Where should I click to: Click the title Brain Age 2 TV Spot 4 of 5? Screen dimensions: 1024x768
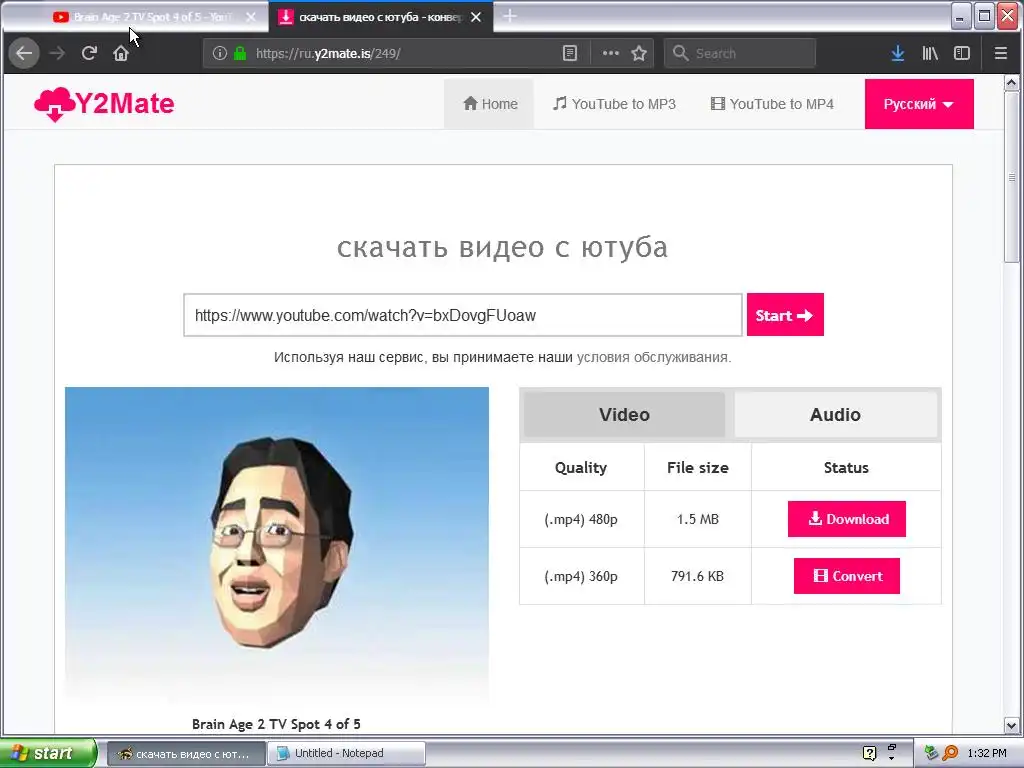click(276, 724)
